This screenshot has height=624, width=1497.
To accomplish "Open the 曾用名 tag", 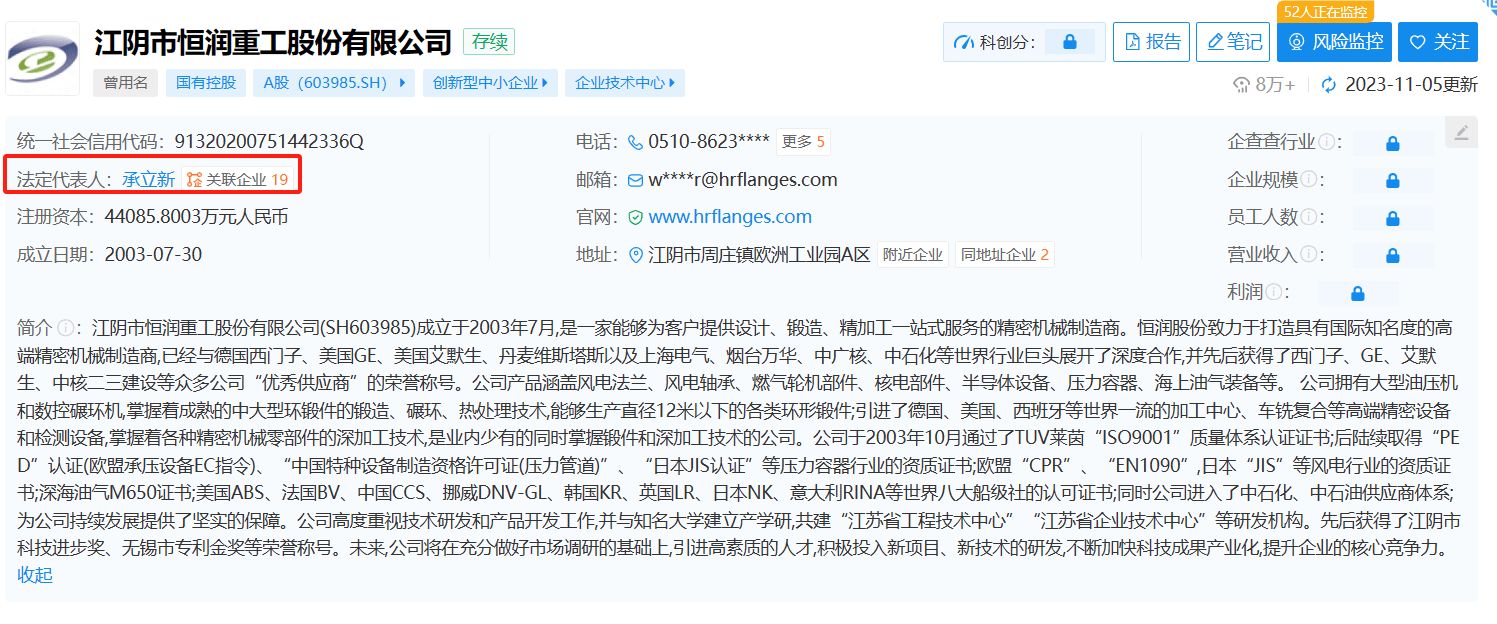I will coord(126,83).
